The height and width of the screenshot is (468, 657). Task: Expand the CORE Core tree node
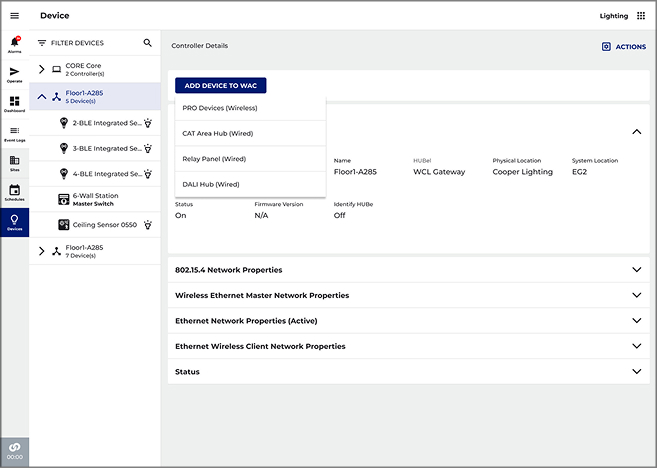pyautogui.click(x=41, y=69)
